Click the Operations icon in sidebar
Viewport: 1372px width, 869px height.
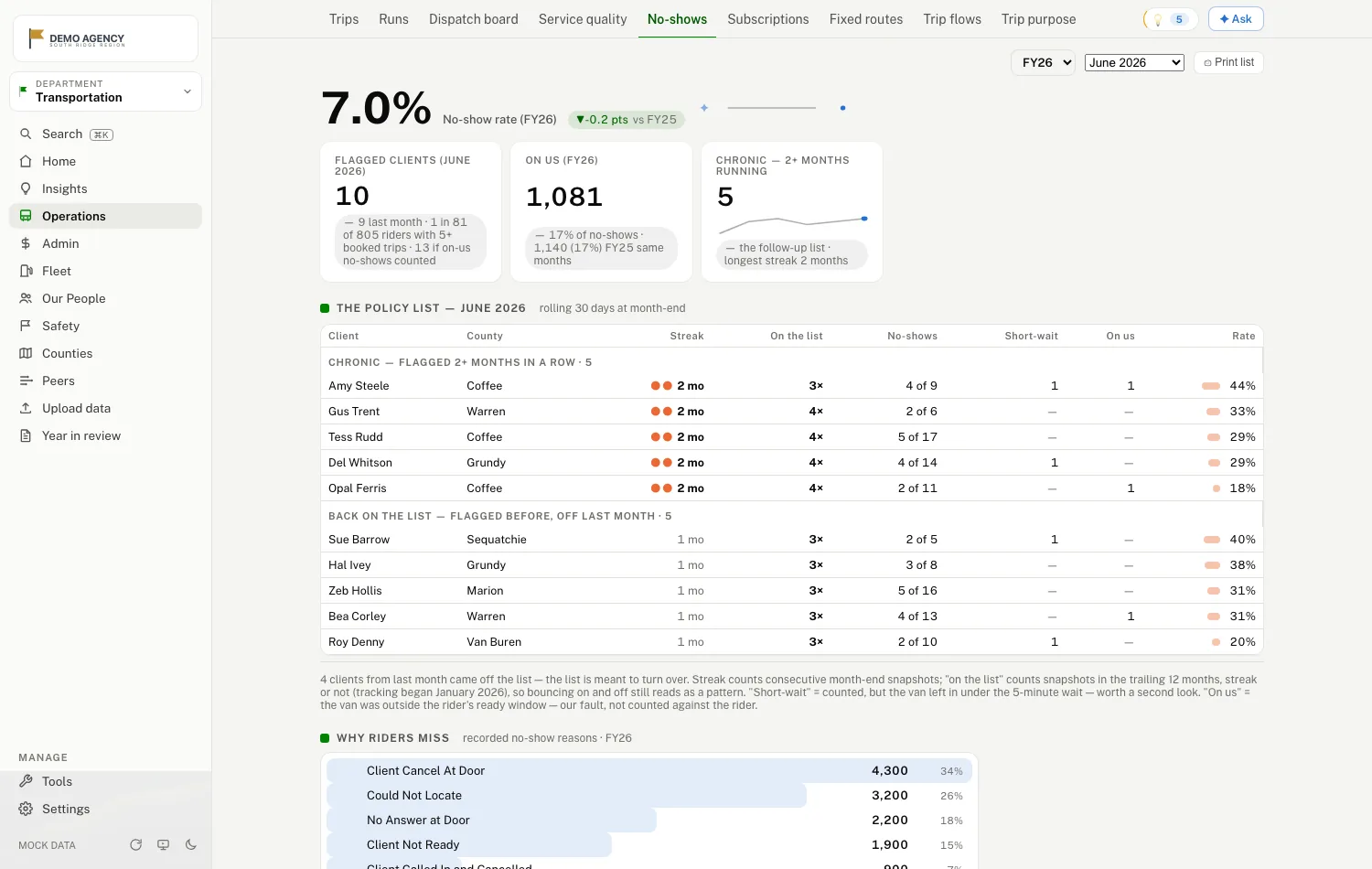pos(26,216)
